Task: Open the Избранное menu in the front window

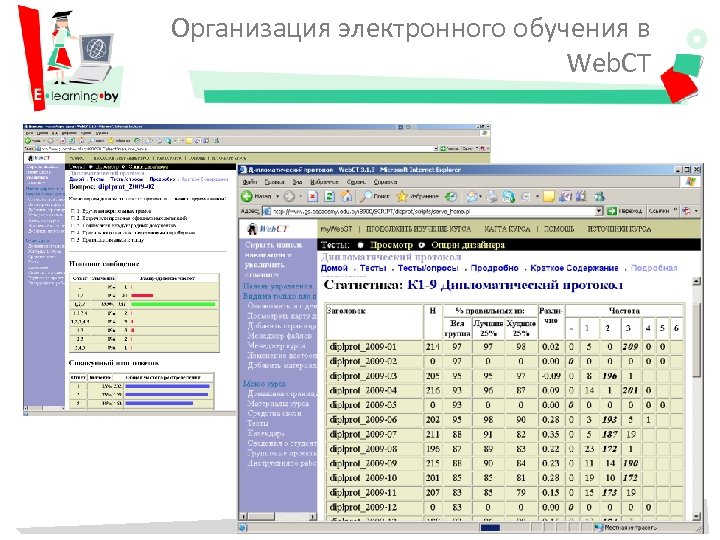Action: coord(324,182)
